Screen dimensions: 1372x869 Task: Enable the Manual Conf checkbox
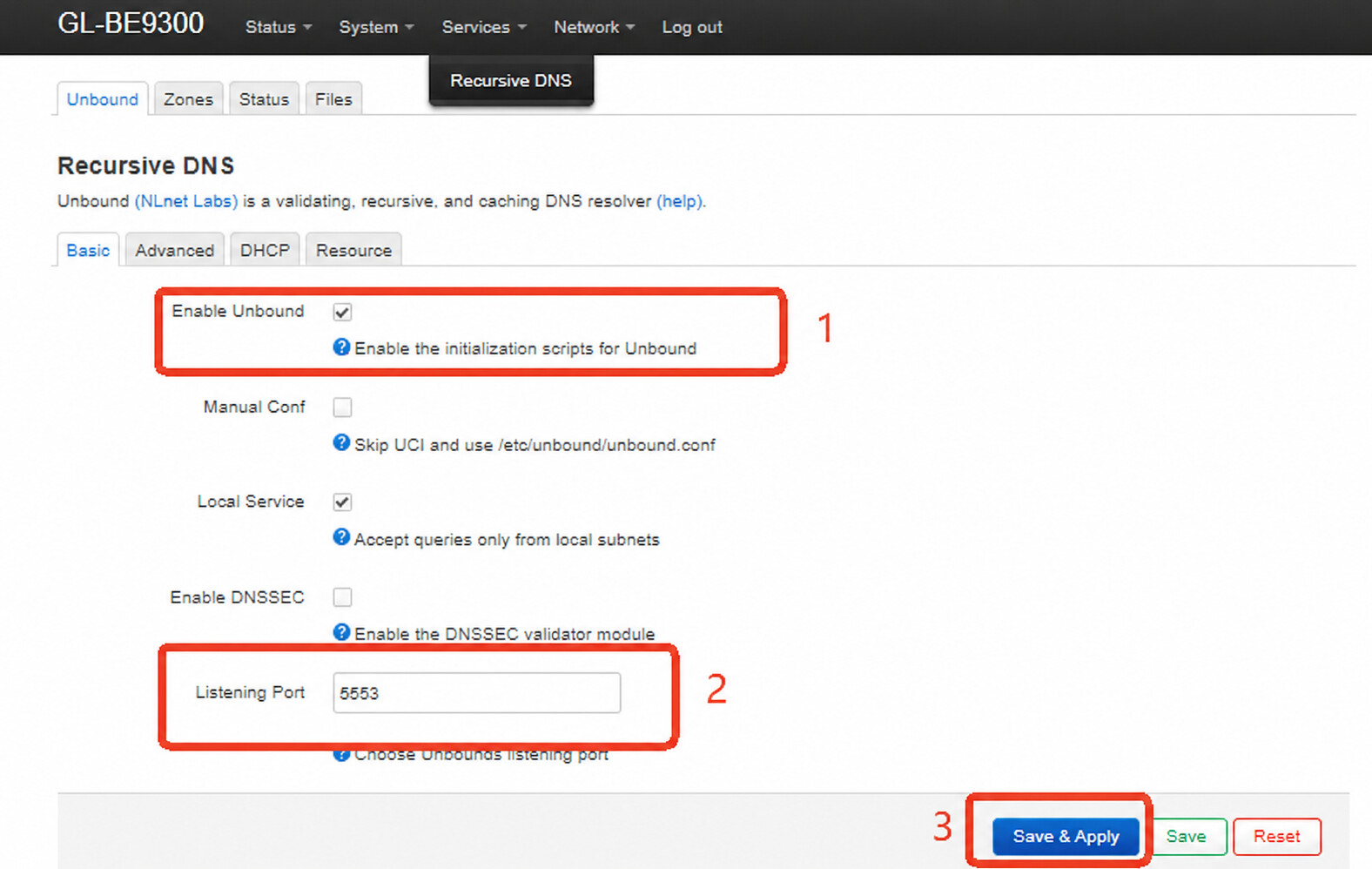coord(342,407)
